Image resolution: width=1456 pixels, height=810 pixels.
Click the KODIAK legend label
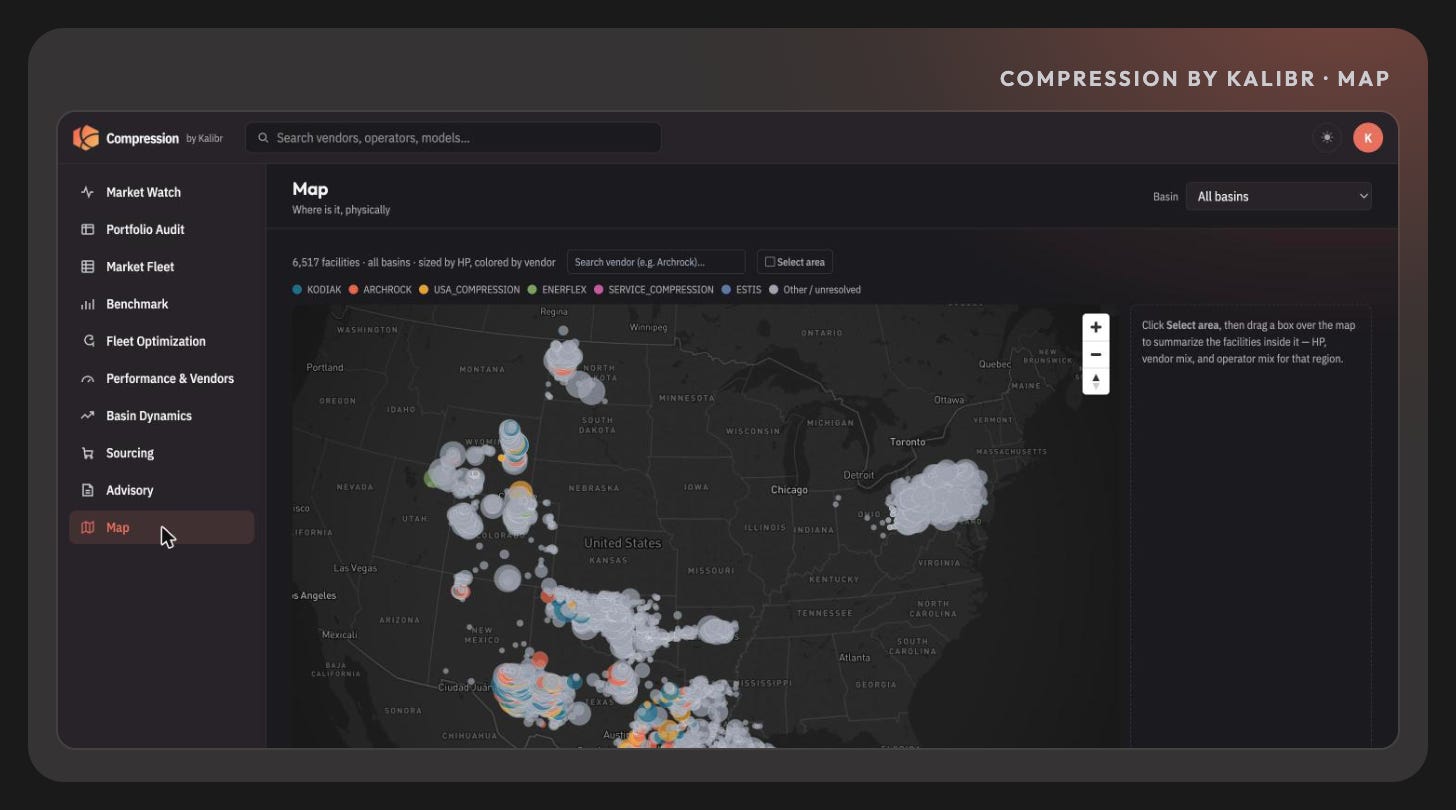(x=324, y=290)
